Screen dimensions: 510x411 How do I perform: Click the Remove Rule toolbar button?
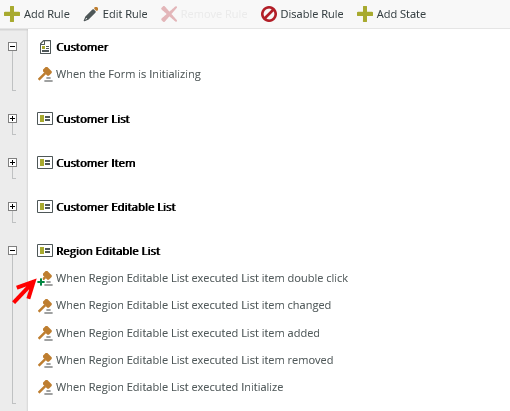point(204,14)
